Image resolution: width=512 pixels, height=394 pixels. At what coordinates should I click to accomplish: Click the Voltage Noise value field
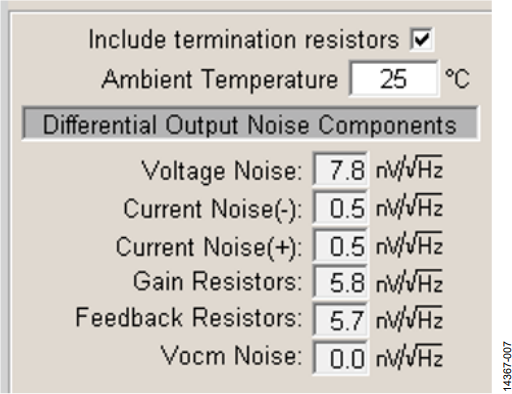pos(341,169)
